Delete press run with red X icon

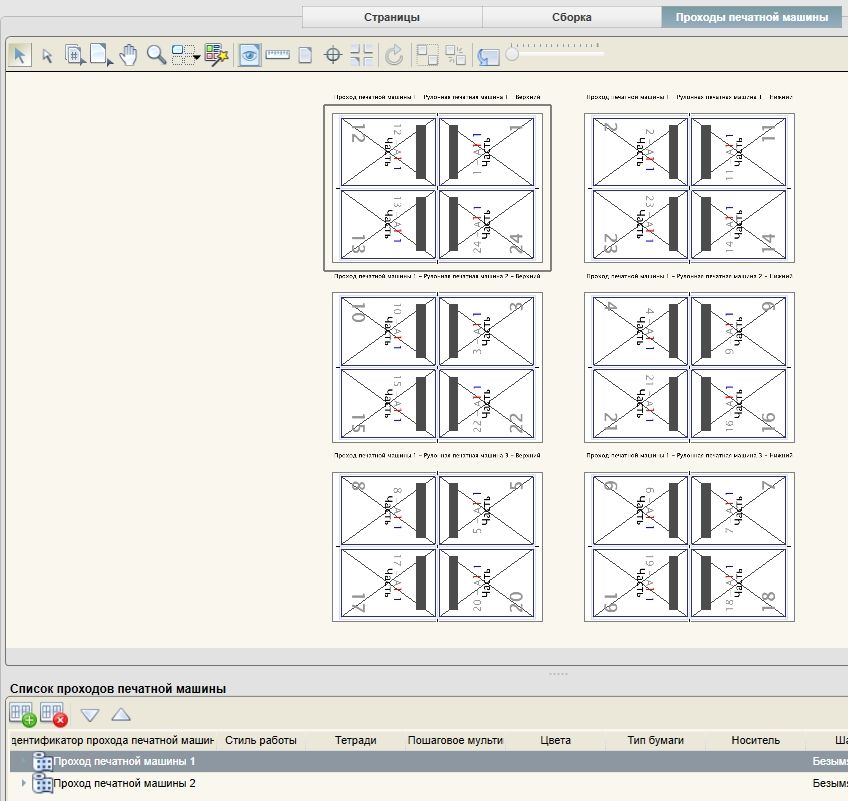tap(54, 714)
